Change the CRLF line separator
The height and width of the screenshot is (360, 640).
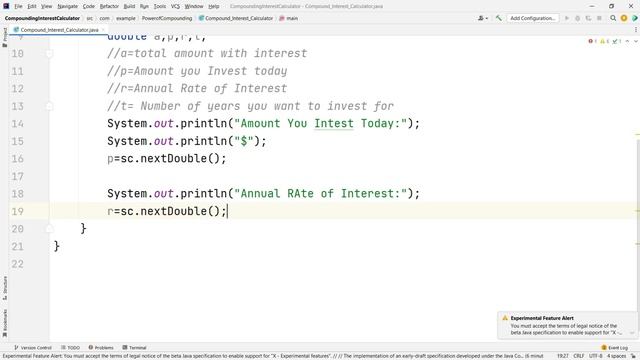click(578, 356)
